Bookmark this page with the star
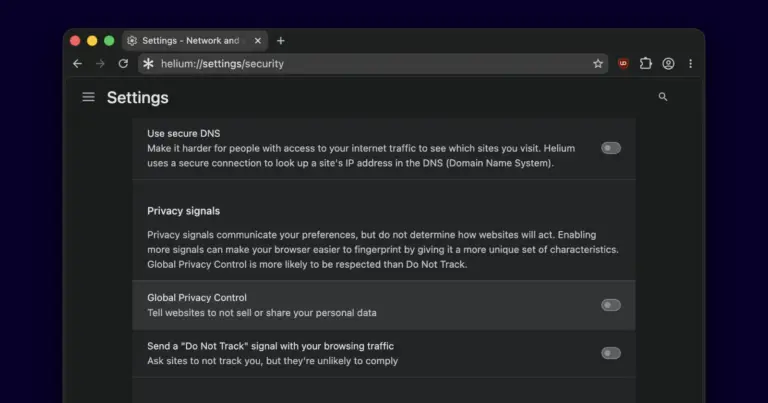Viewport: 768px width, 403px height. [598, 64]
